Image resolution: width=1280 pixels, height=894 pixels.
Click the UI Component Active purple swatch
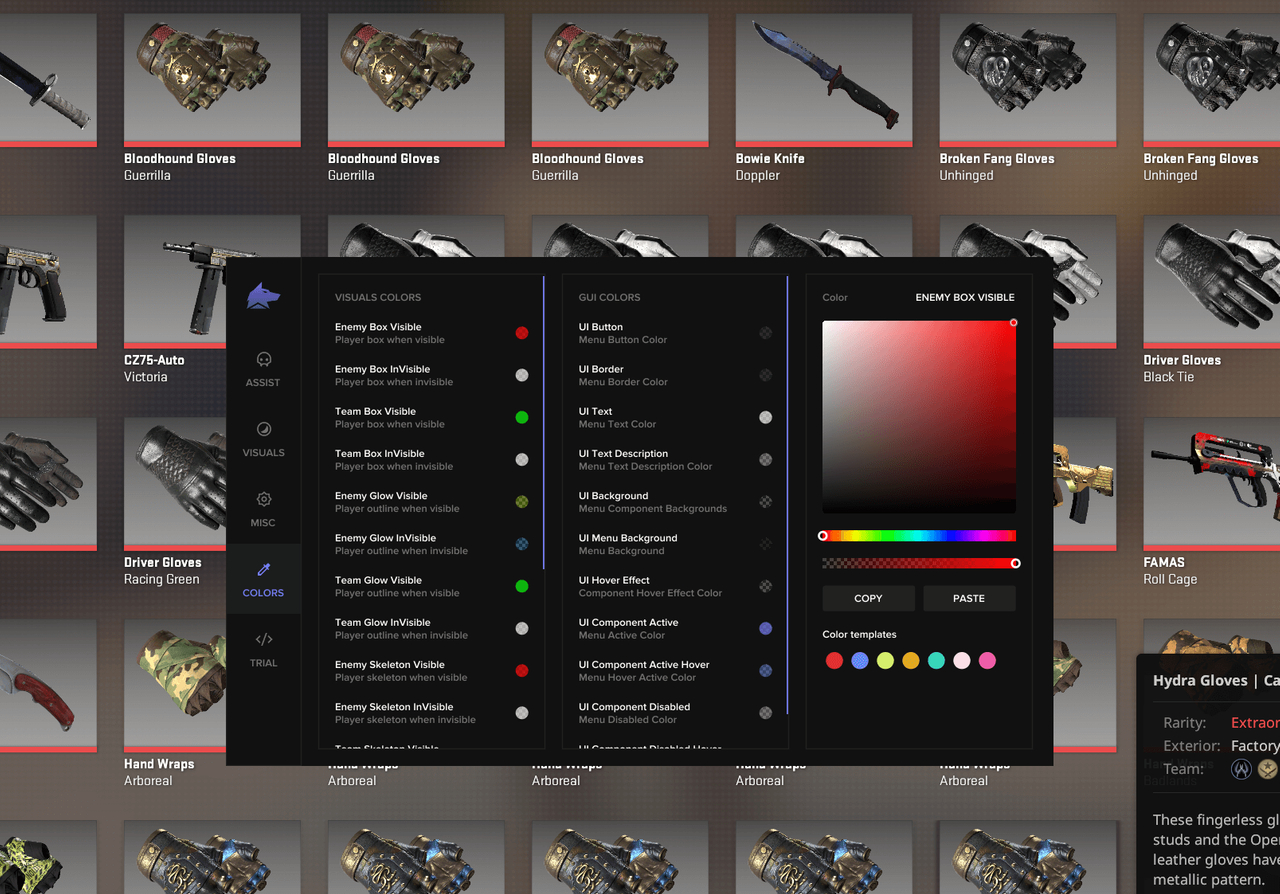(x=765, y=628)
